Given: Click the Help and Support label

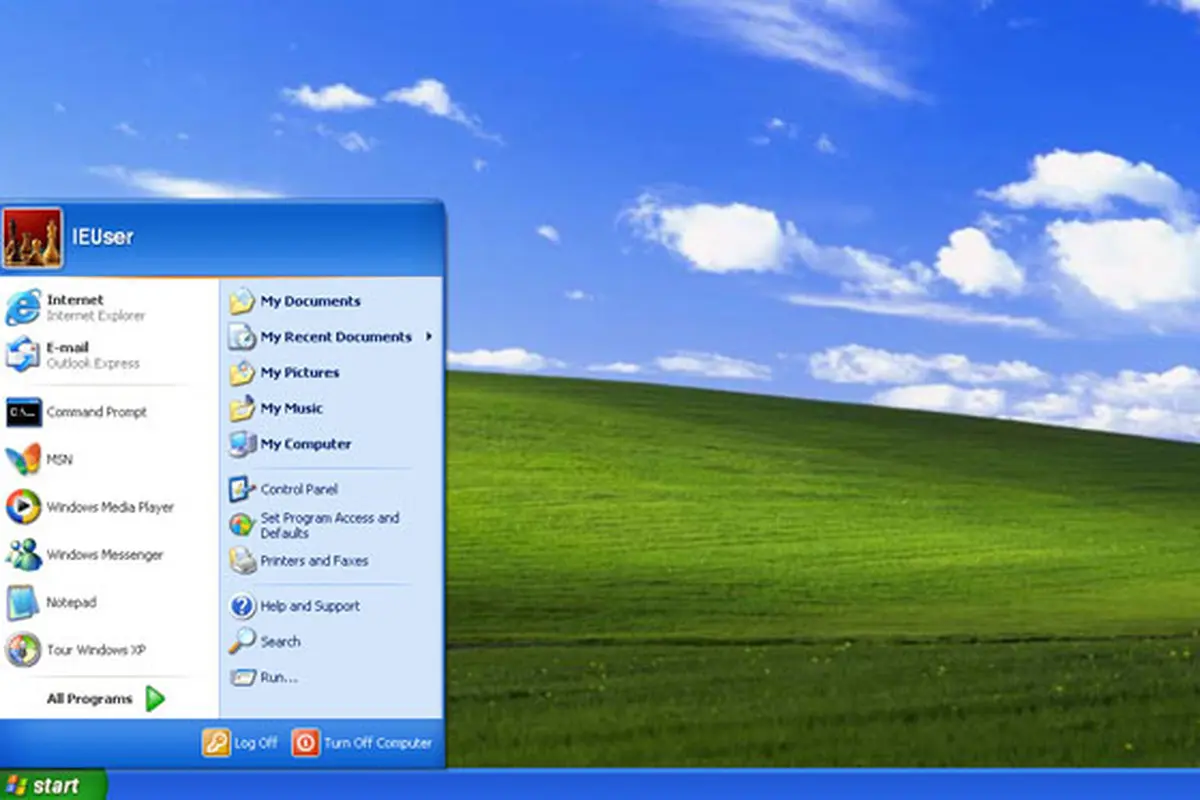Looking at the screenshot, I should pyautogui.click(x=310, y=606).
